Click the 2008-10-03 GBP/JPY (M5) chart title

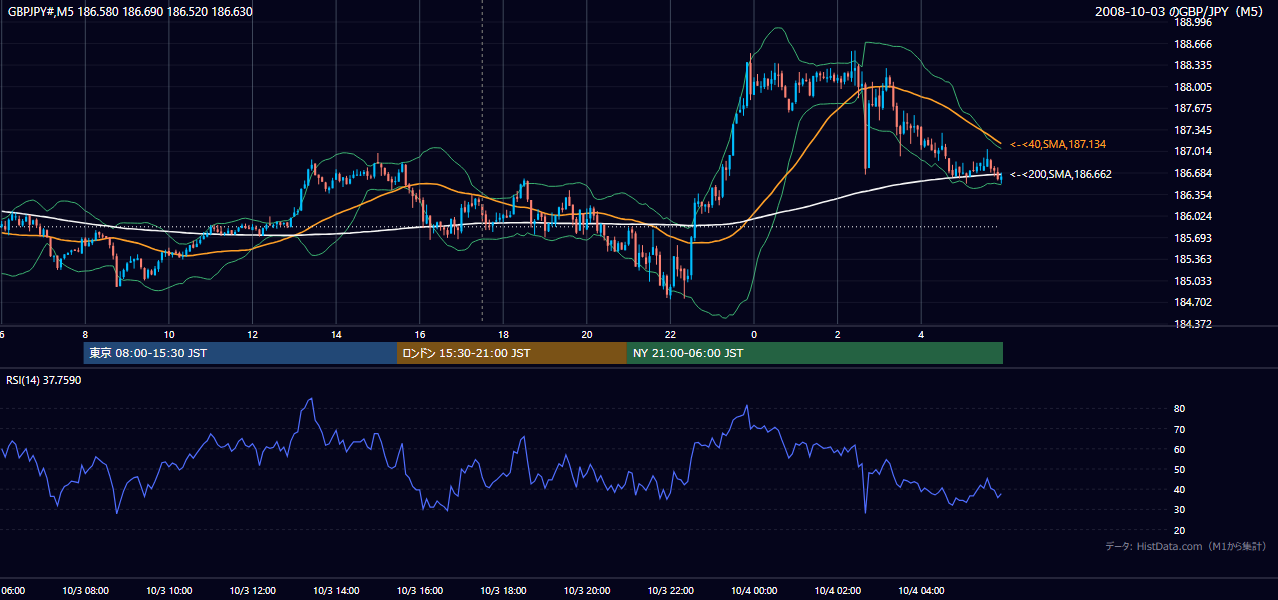(1181, 11)
